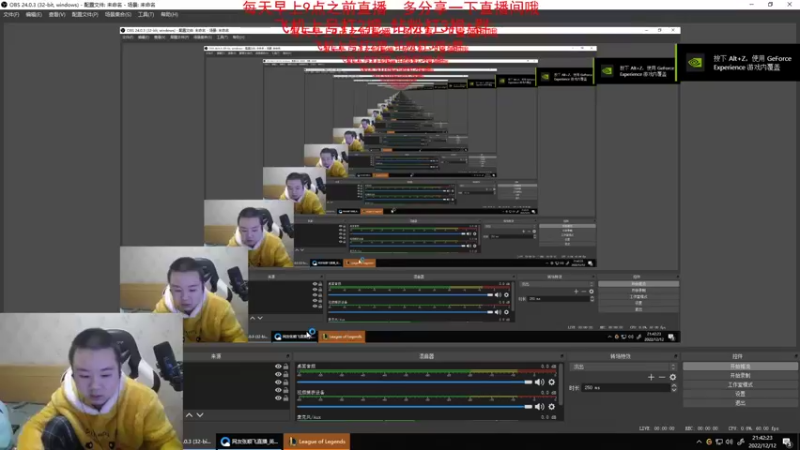Click the 开始录制 start recording button
Image resolution: width=800 pixels, height=450 pixels.
[x=740, y=376]
